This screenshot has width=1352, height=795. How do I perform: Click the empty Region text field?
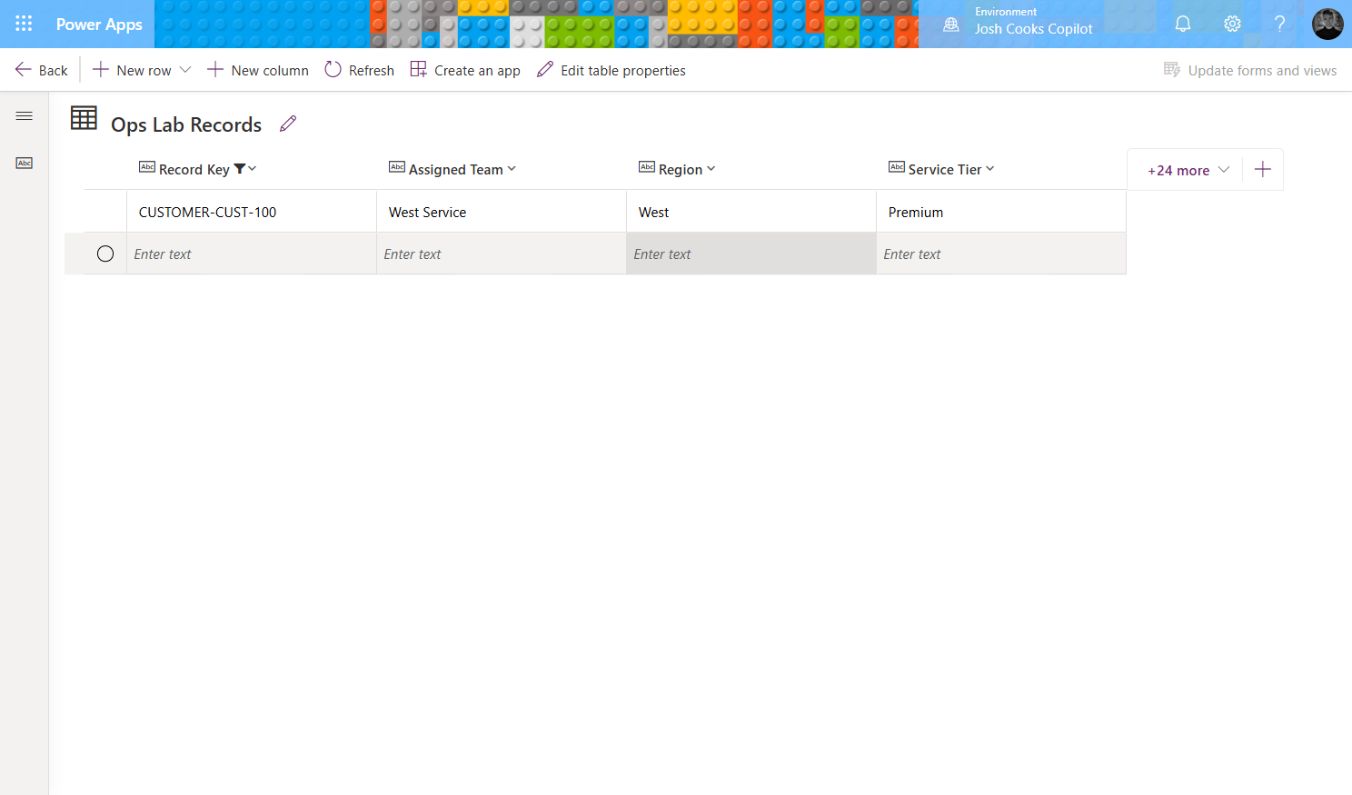point(751,254)
